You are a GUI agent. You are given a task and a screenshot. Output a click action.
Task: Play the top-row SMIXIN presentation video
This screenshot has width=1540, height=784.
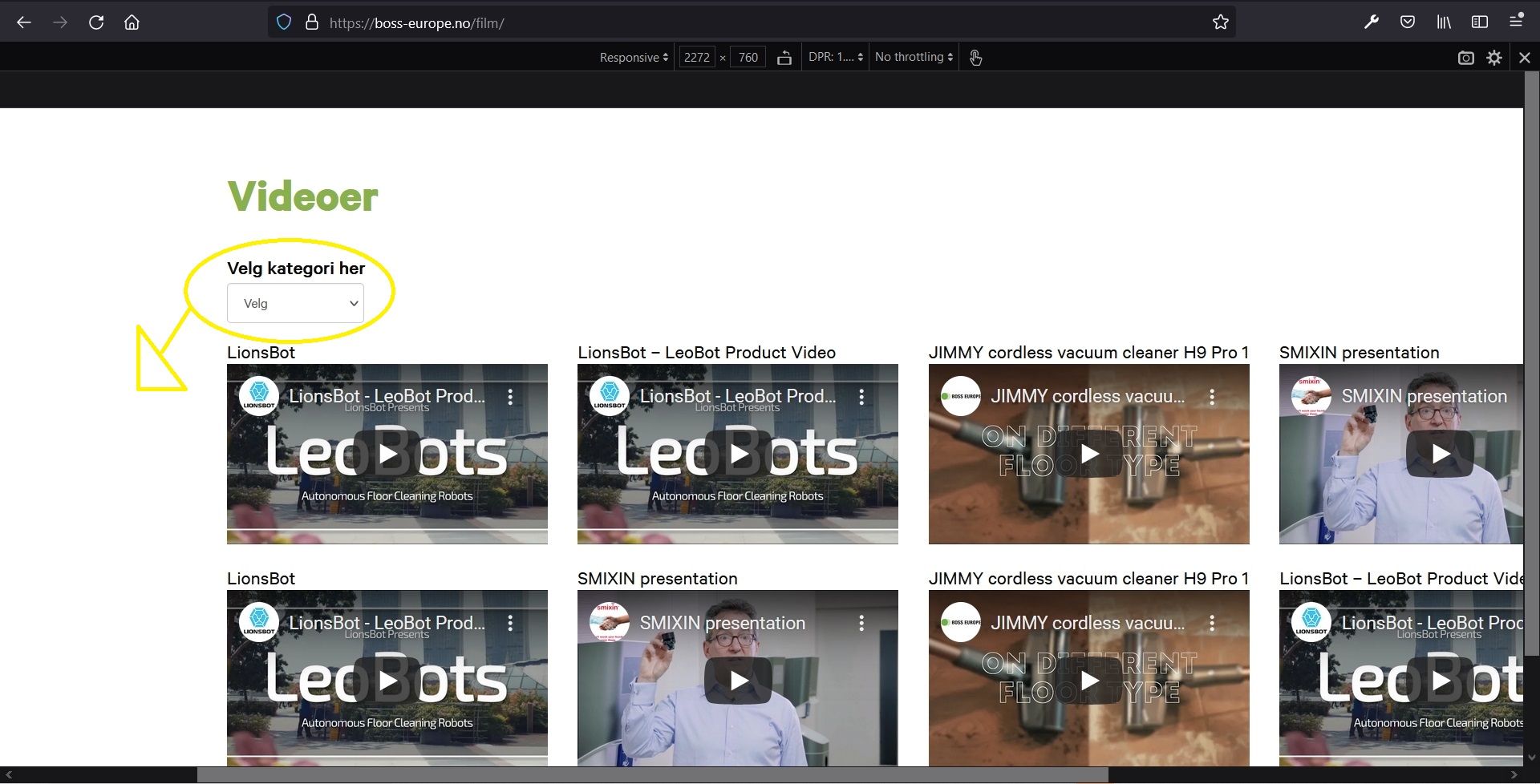point(1440,454)
